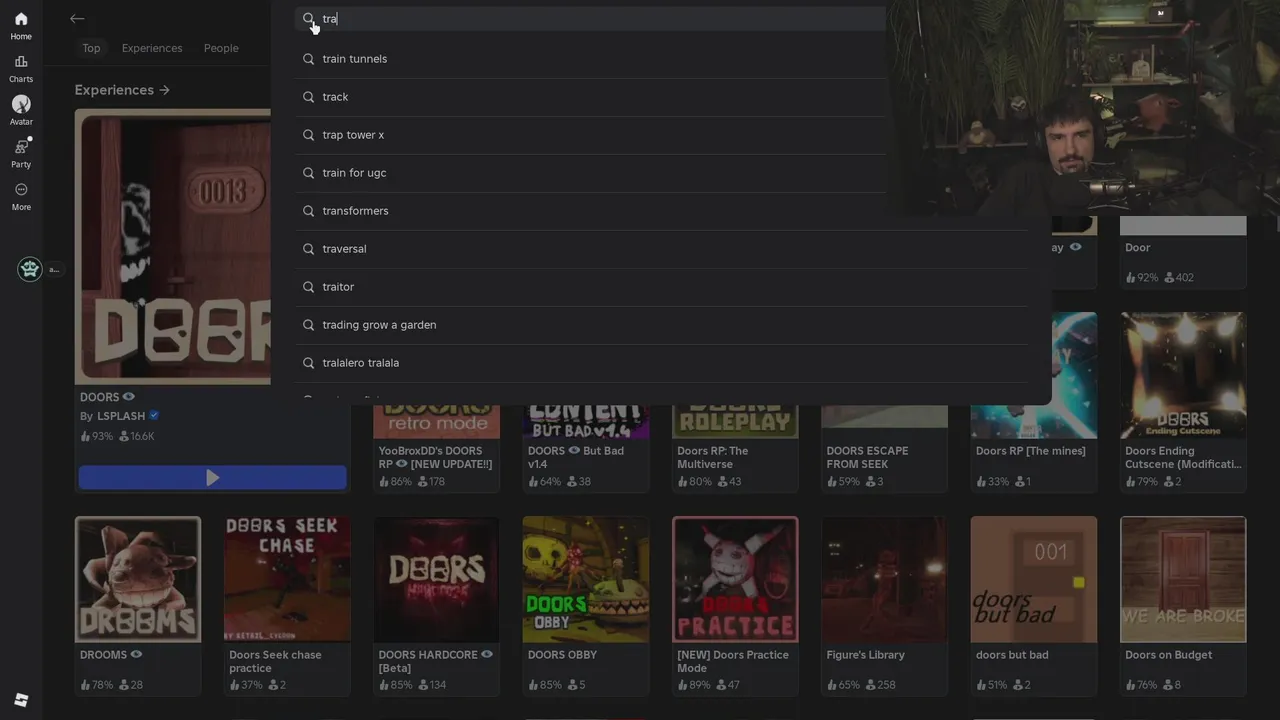Open the Doors Seek chase practice thumbnail
This screenshot has height=720, width=1280.
[287, 579]
